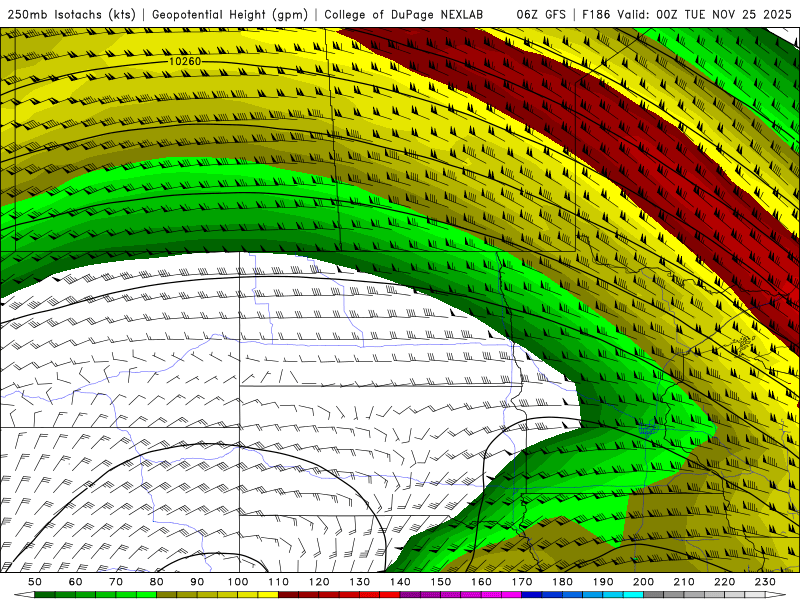Click the 'Geopotential Height (gpm)' title text
This screenshot has width=800, height=600.
point(230,15)
